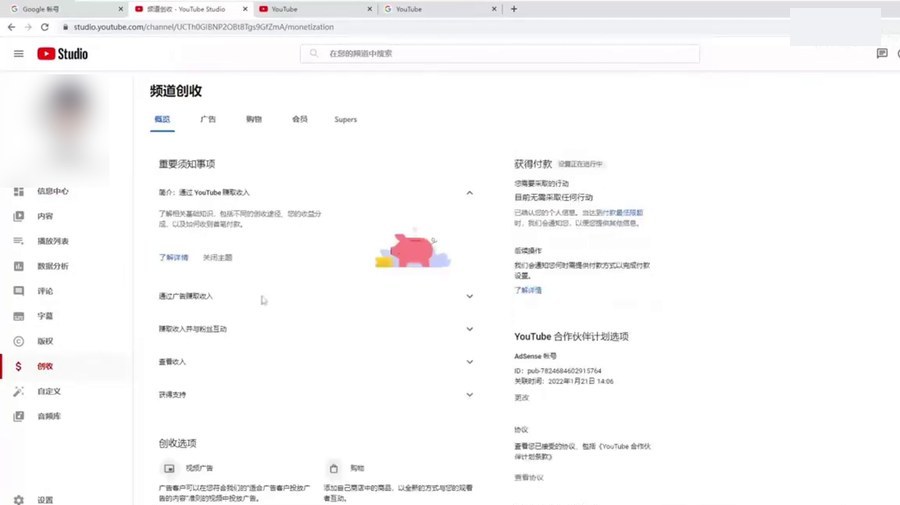Expand the 获得支持 section
900x505 pixels.
point(470,395)
